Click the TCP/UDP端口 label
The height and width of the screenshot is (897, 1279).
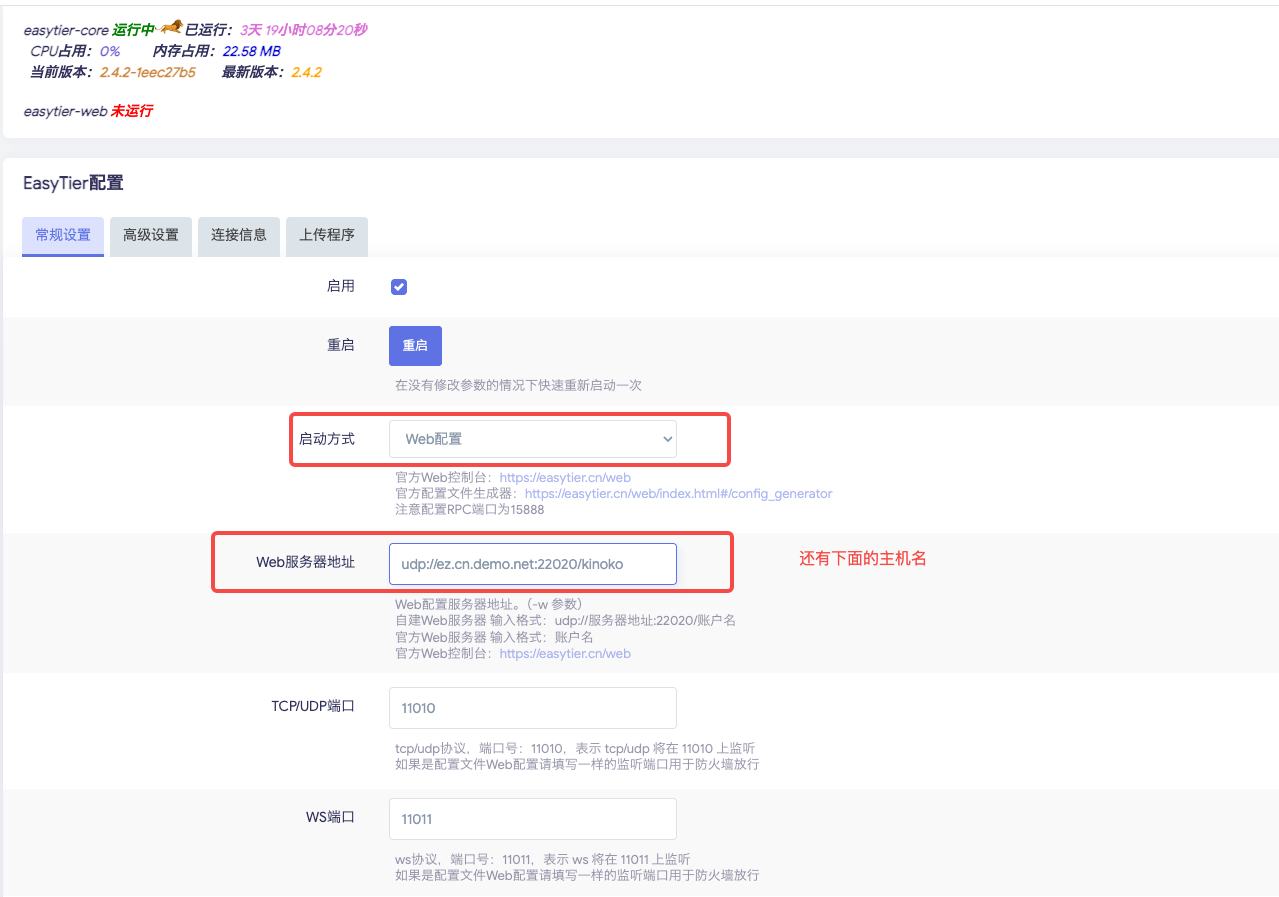click(313, 705)
